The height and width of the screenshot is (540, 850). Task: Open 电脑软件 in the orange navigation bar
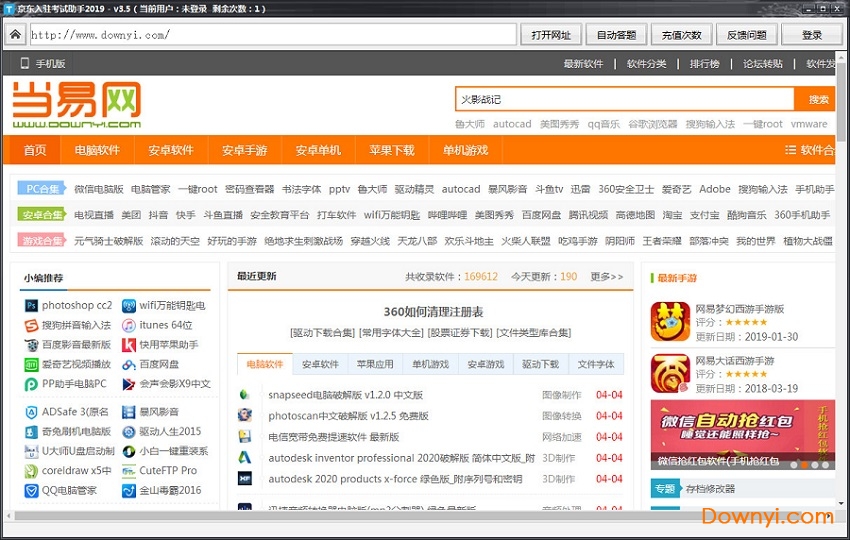[97, 150]
